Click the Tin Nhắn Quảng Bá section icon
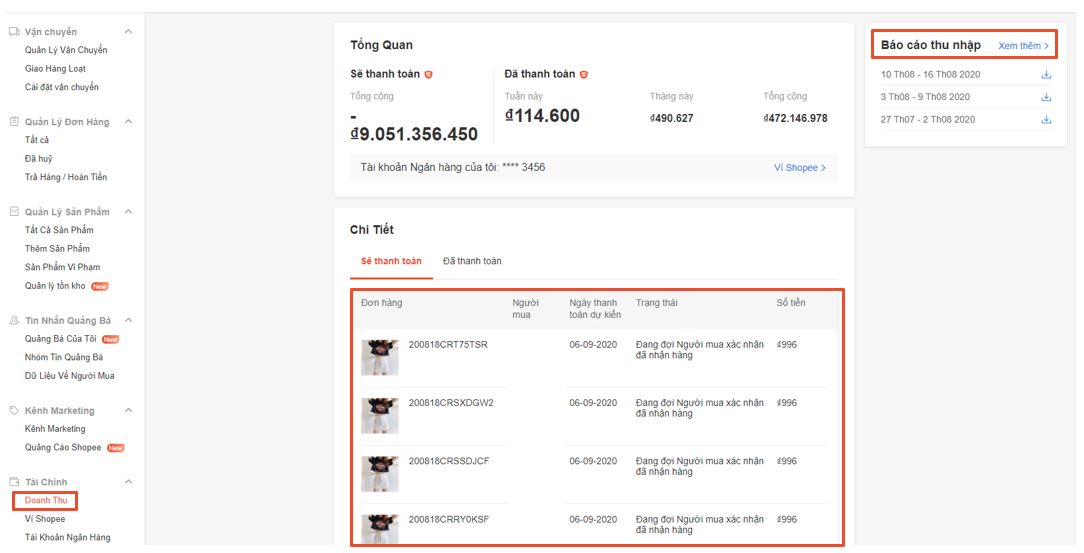The height and width of the screenshot is (553, 1084). pos(14,321)
